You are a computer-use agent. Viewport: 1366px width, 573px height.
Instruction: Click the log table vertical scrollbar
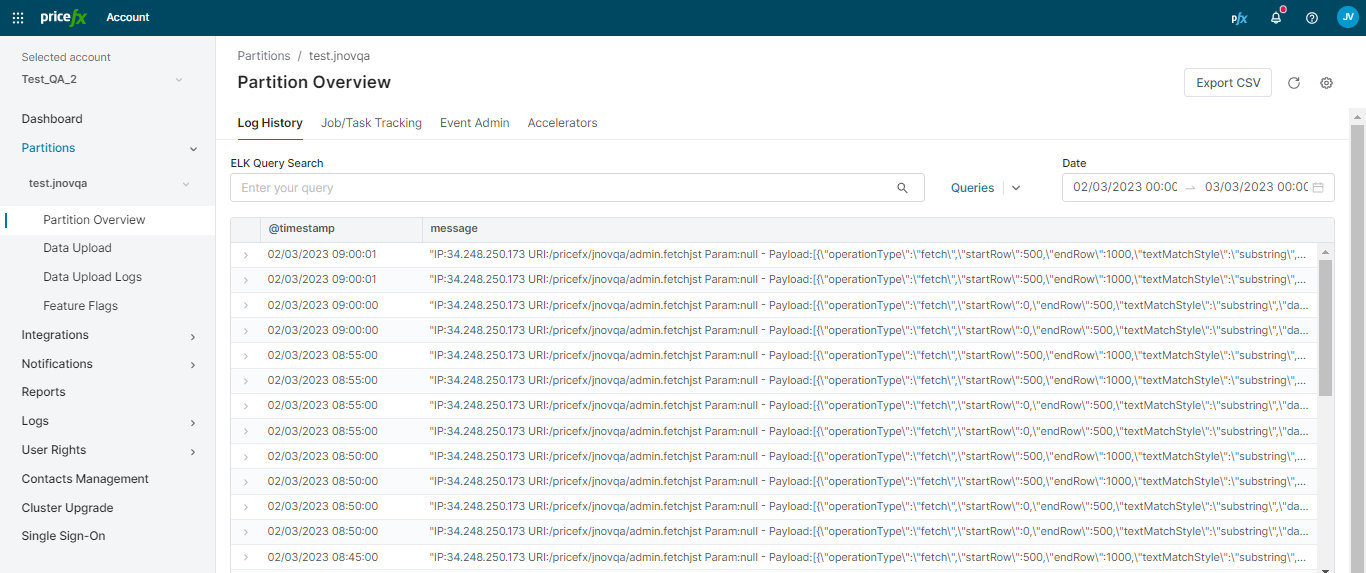coord(1325,328)
